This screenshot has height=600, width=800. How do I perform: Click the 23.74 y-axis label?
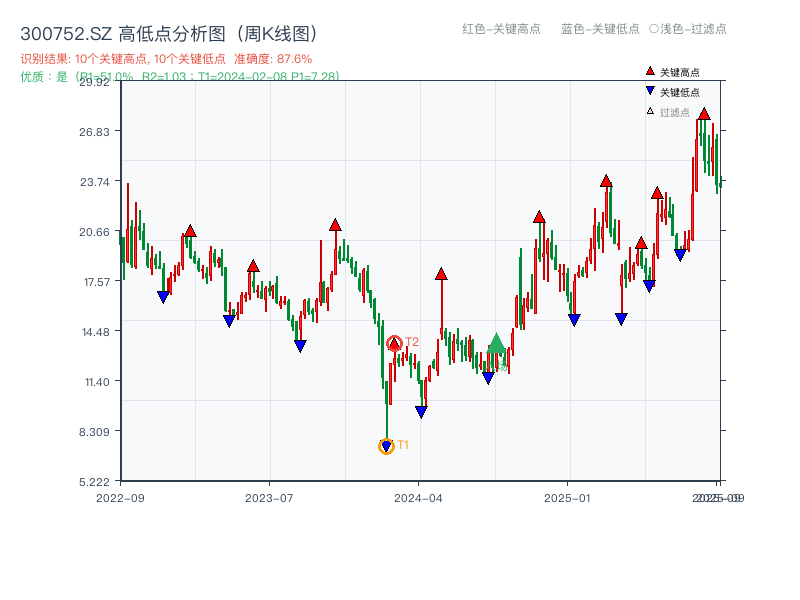click(x=94, y=182)
